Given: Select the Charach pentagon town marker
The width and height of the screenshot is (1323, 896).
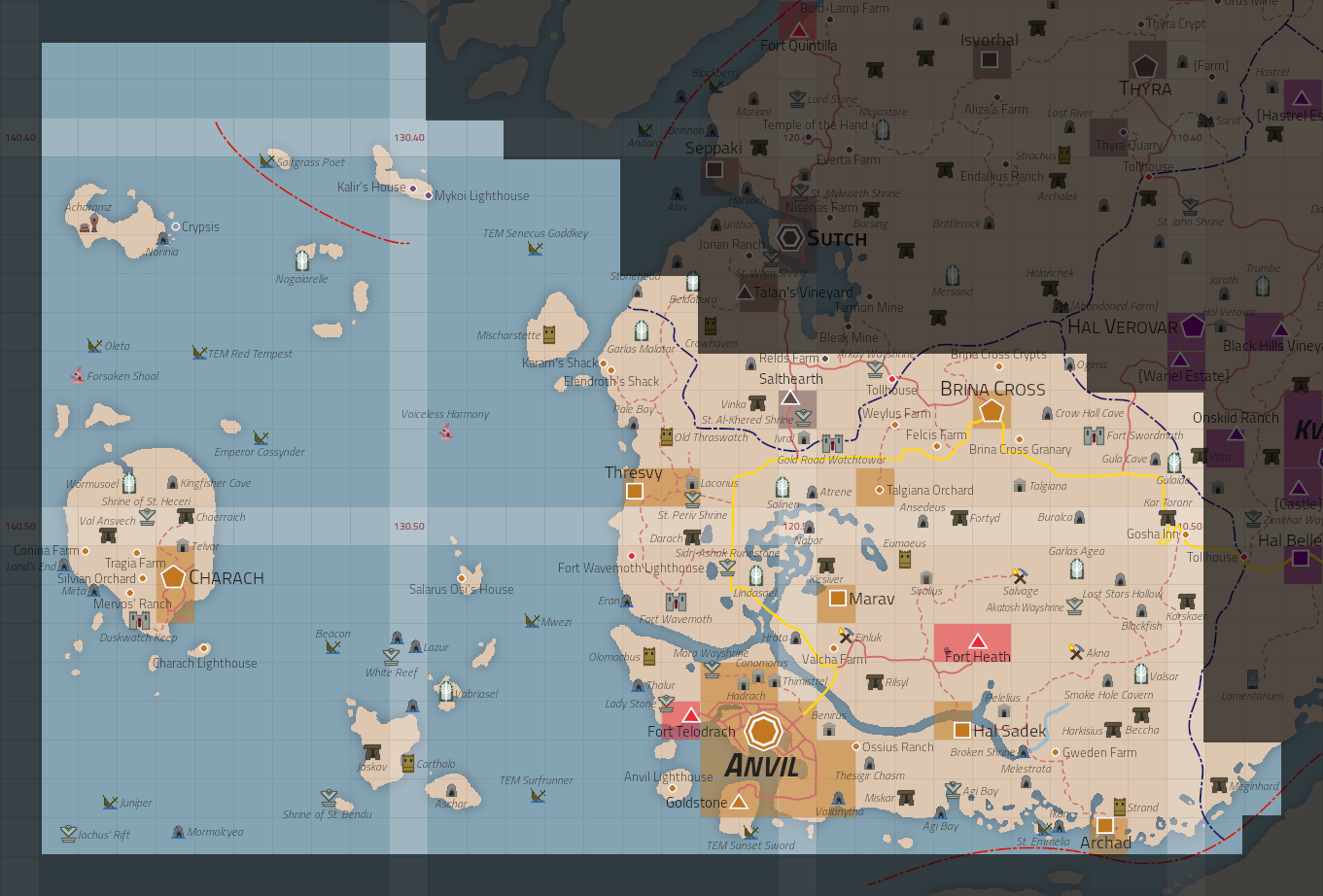Looking at the screenshot, I should click(x=173, y=576).
